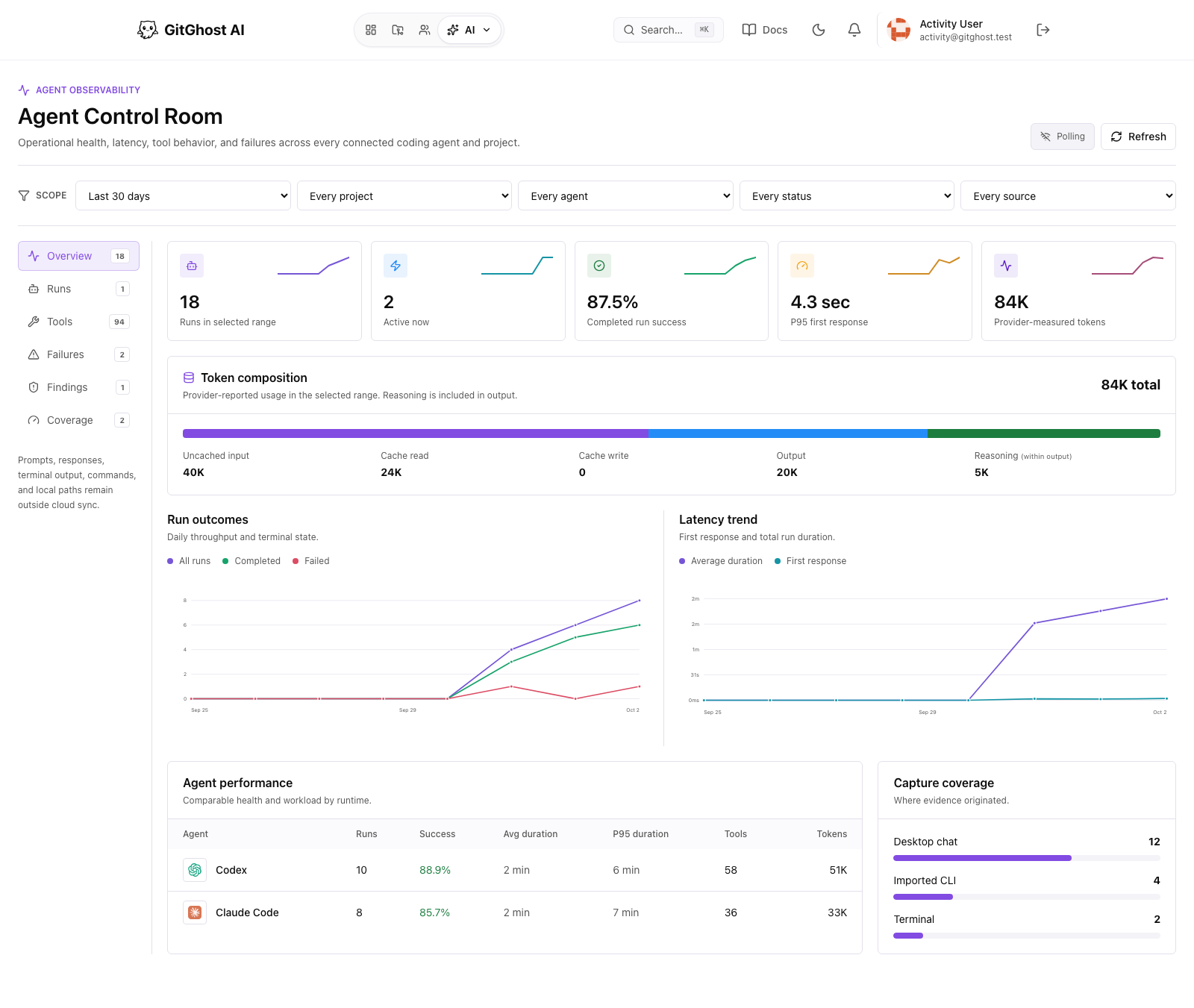Open the team members icon in navigation
This screenshot has width=1194, height=1008.
click(425, 30)
